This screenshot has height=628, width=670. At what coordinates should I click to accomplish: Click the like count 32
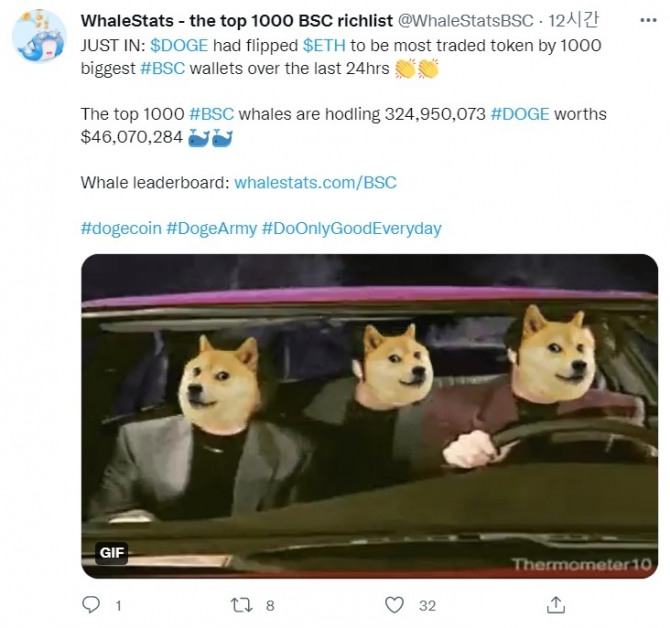(x=427, y=606)
